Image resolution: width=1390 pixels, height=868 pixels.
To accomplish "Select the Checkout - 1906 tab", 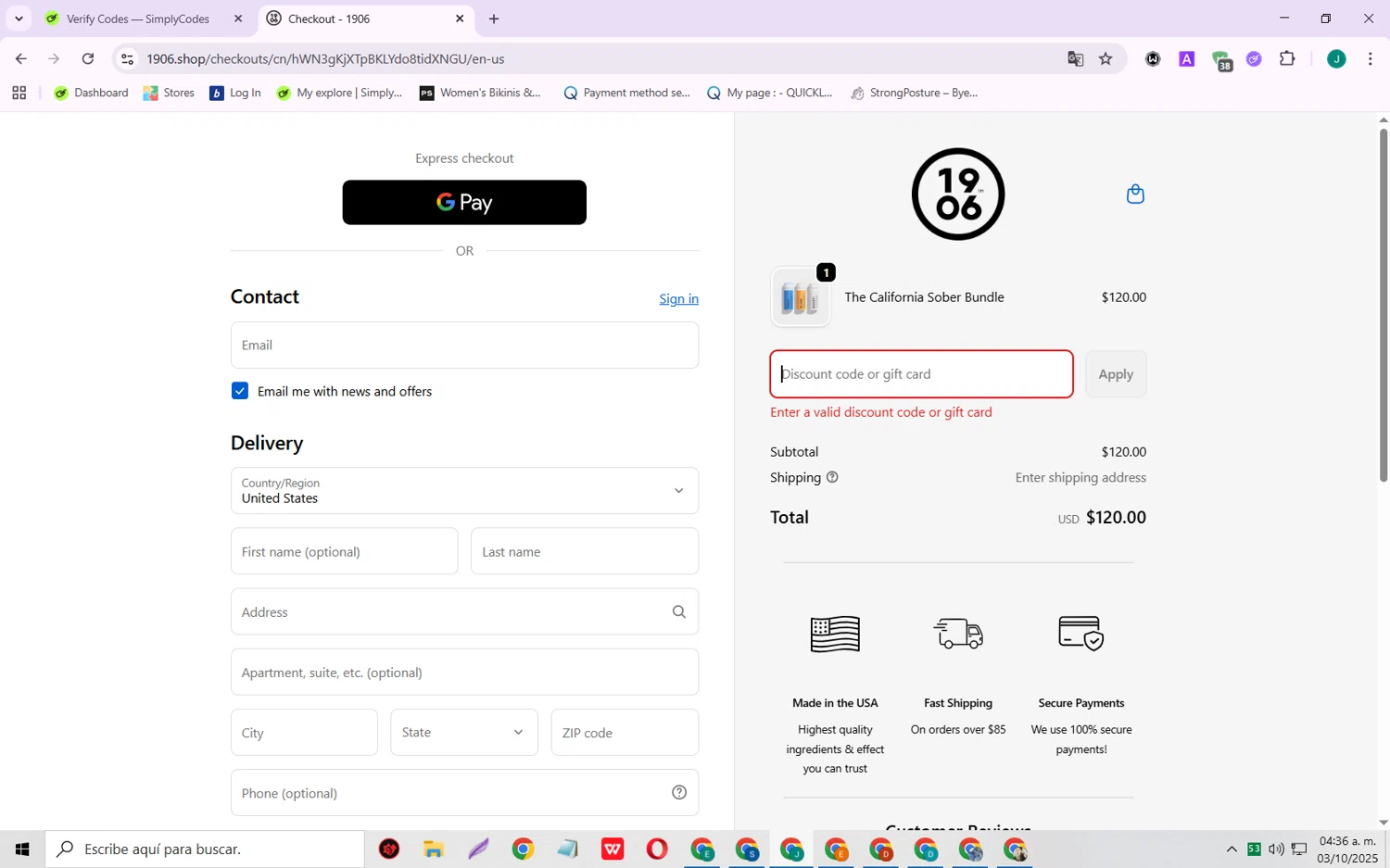I will point(365,19).
